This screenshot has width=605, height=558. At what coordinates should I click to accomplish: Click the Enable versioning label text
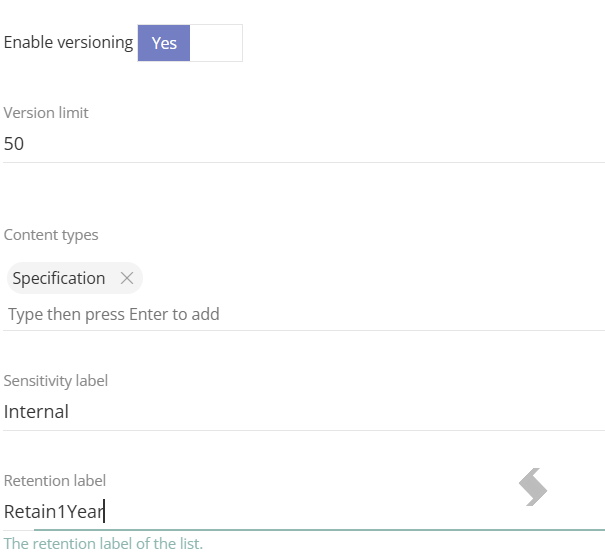(68, 42)
